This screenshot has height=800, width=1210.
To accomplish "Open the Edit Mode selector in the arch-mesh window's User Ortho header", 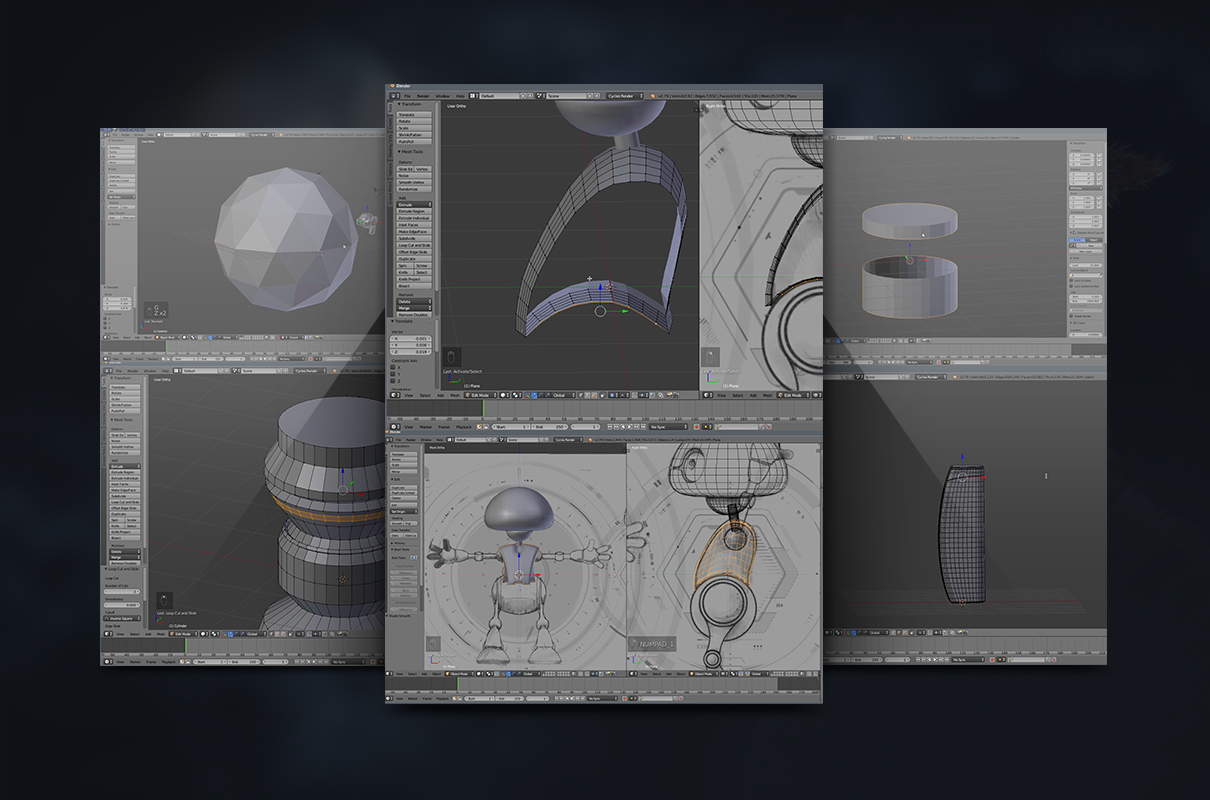I will point(481,395).
